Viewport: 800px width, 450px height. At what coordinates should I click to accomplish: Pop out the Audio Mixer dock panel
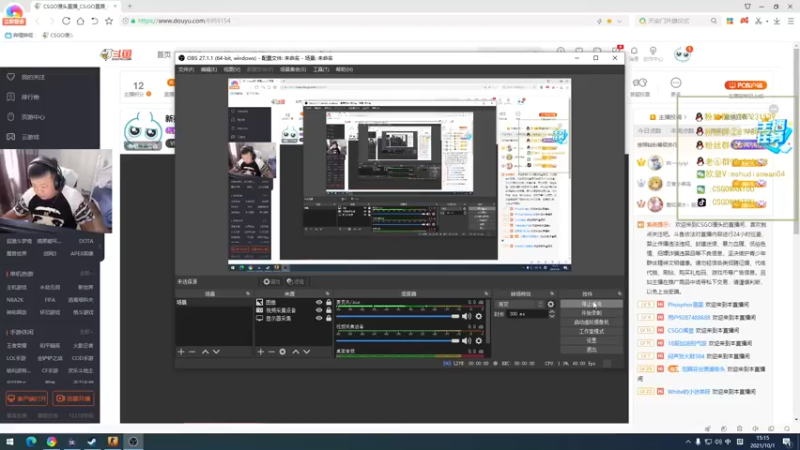[486, 294]
